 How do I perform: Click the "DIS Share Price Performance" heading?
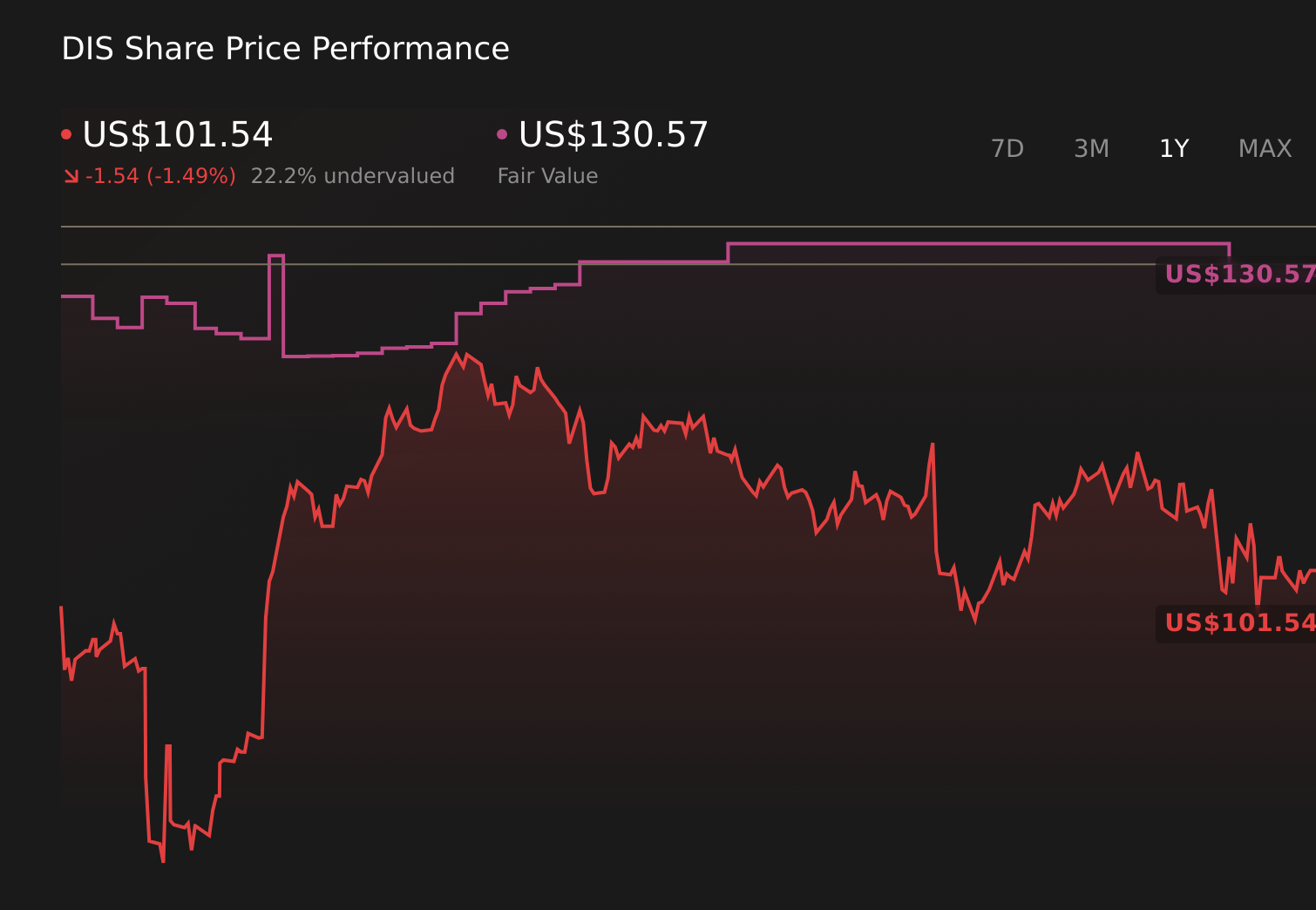click(x=285, y=49)
